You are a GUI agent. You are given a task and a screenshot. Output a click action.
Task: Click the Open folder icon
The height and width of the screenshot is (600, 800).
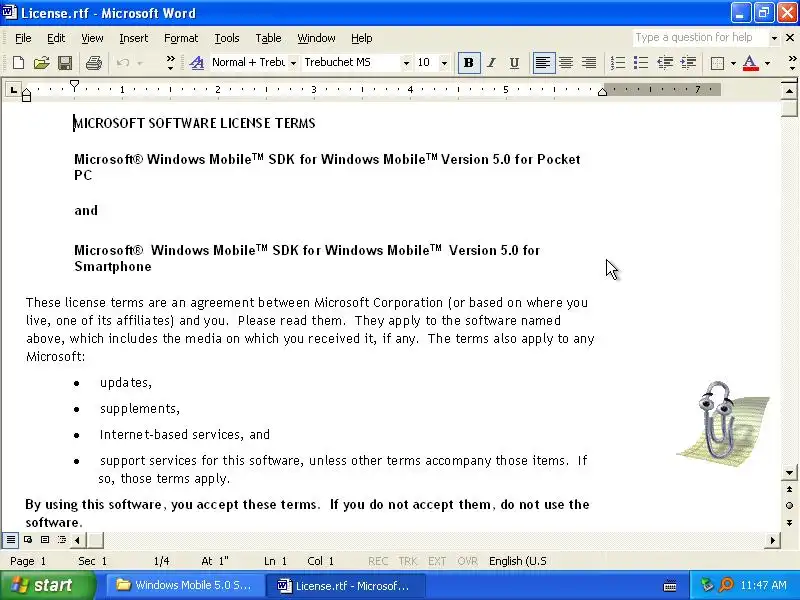pyautogui.click(x=41, y=63)
